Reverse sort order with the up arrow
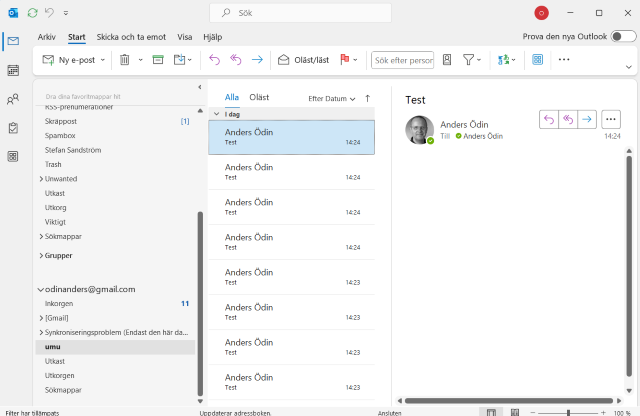Viewport: 640px width, 416px height. click(368, 98)
